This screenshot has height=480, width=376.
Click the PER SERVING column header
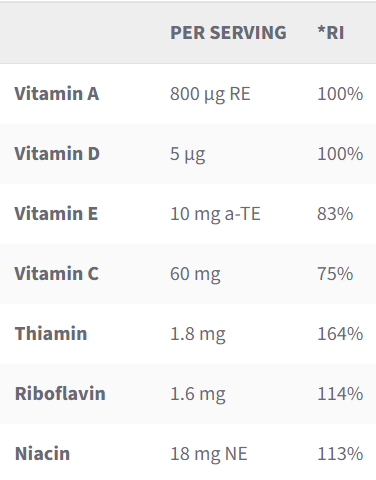click(x=228, y=33)
